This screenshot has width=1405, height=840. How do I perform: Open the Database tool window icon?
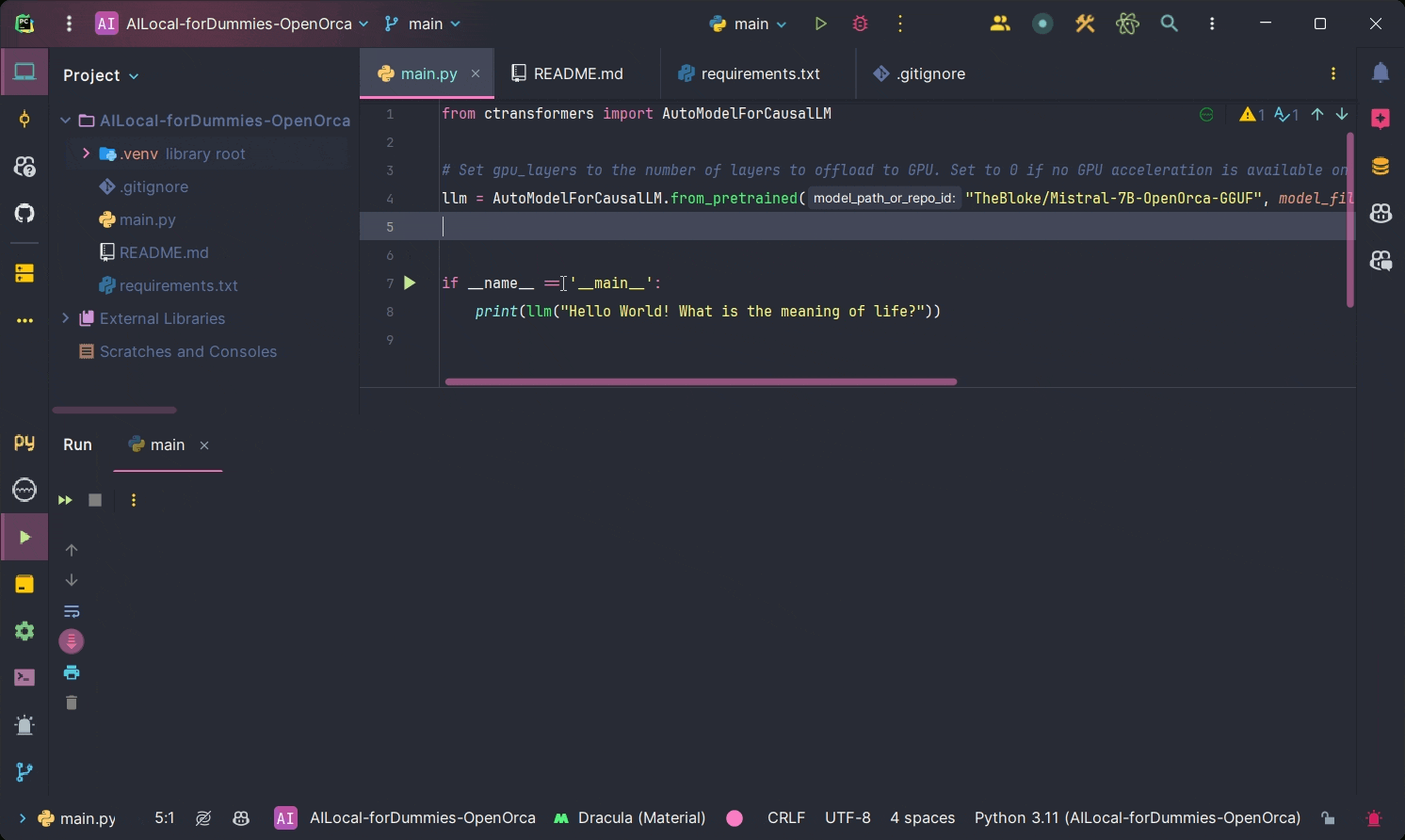coord(1381,166)
